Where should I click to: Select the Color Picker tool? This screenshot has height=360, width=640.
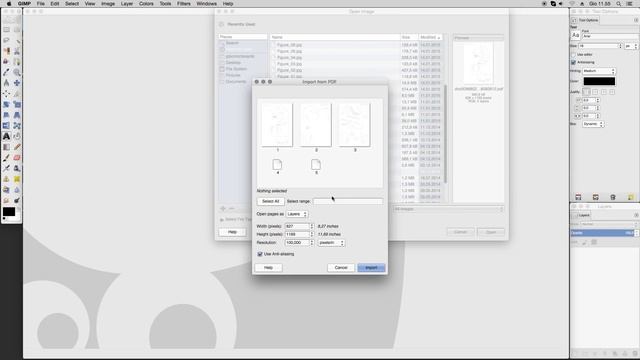7,73
